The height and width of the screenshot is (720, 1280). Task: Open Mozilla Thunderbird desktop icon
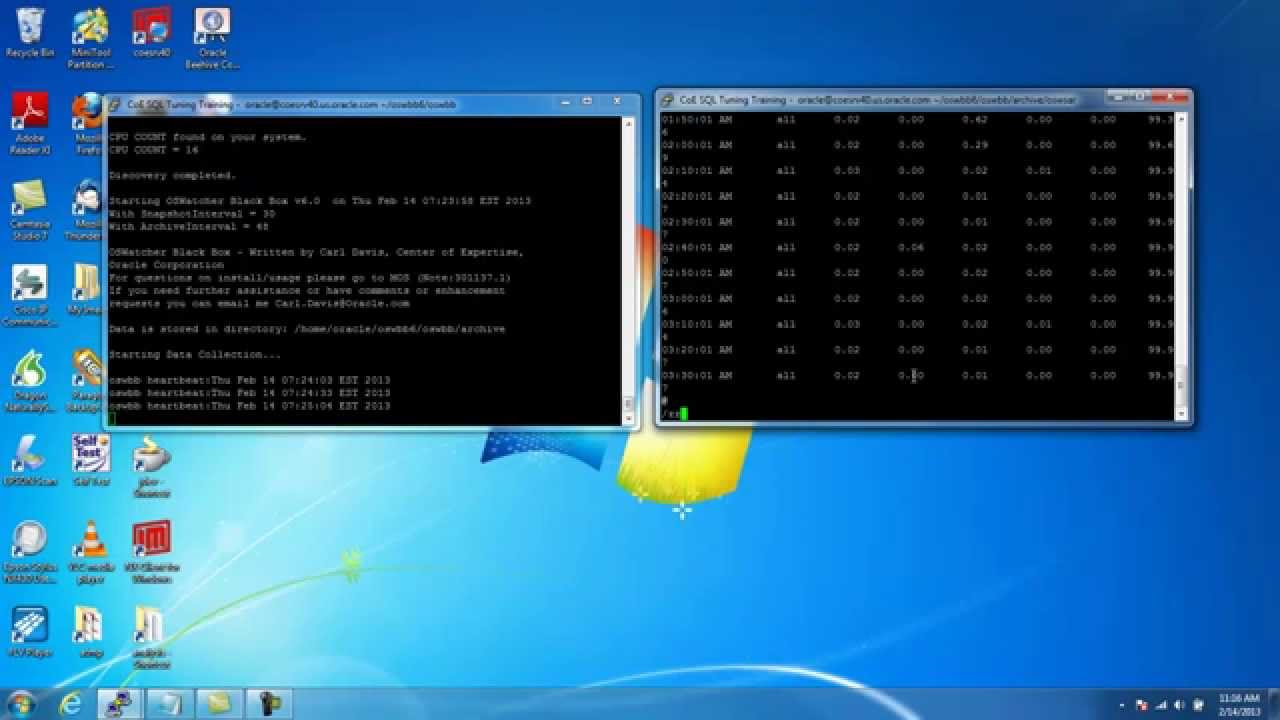(x=88, y=209)
